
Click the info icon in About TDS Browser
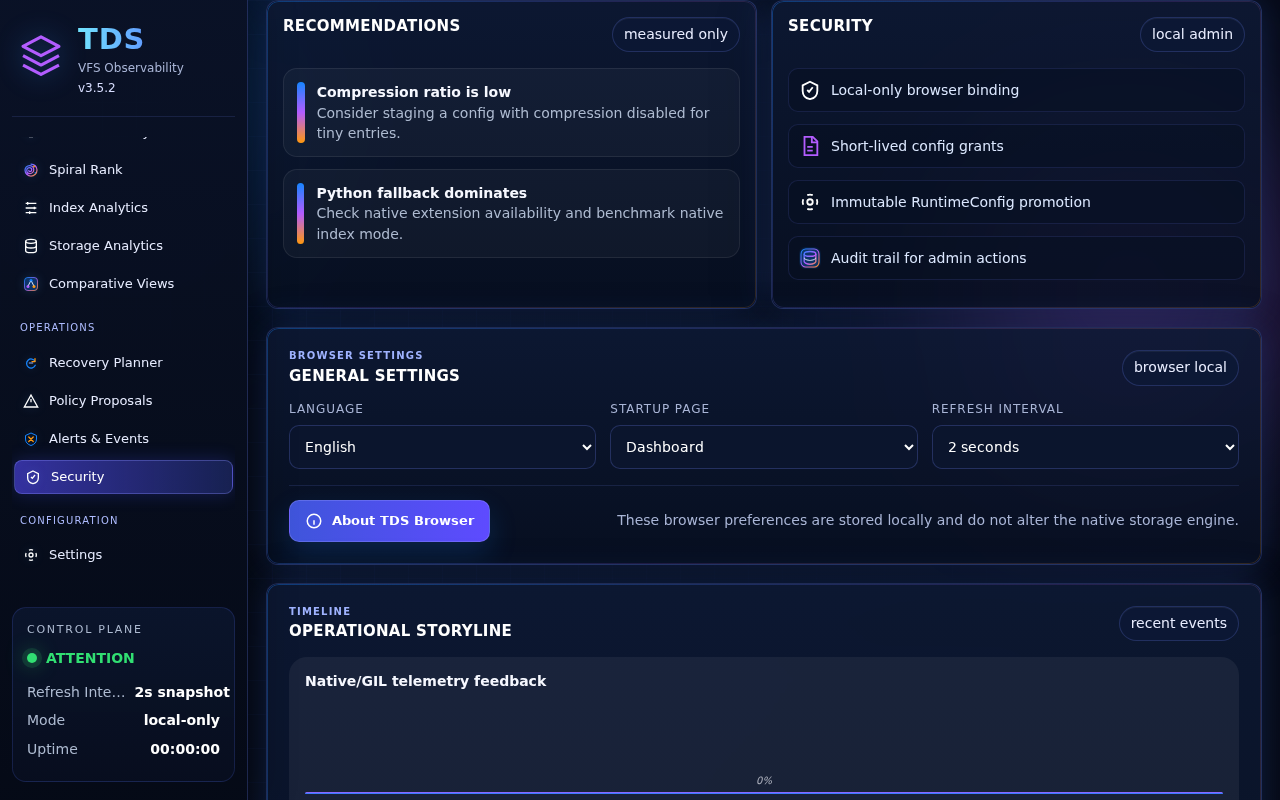(x=314, y=521)
